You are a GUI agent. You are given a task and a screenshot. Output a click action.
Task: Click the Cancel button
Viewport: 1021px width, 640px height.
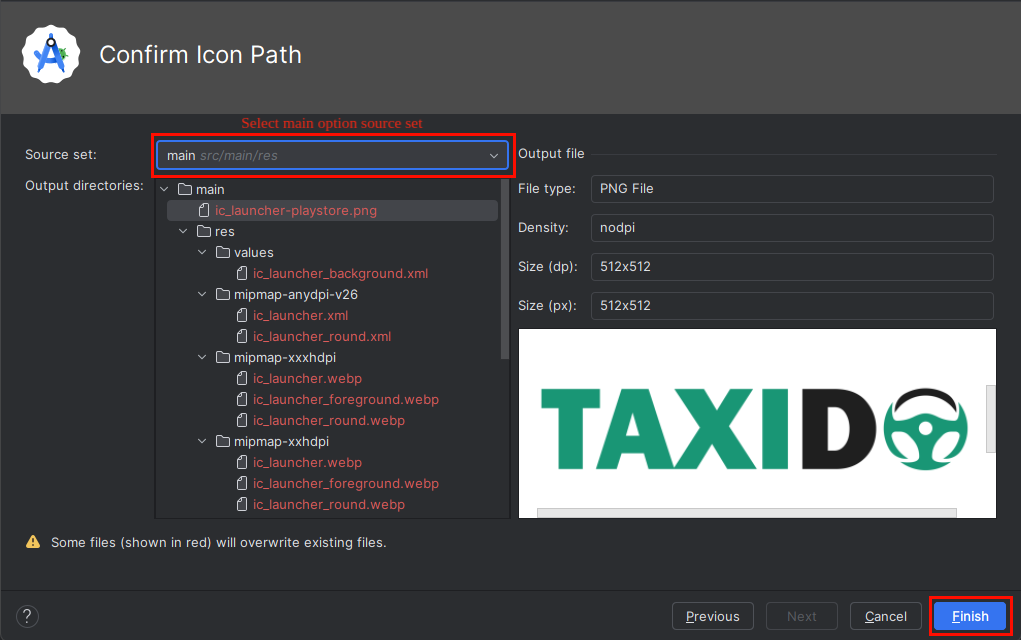pos(885,616)
